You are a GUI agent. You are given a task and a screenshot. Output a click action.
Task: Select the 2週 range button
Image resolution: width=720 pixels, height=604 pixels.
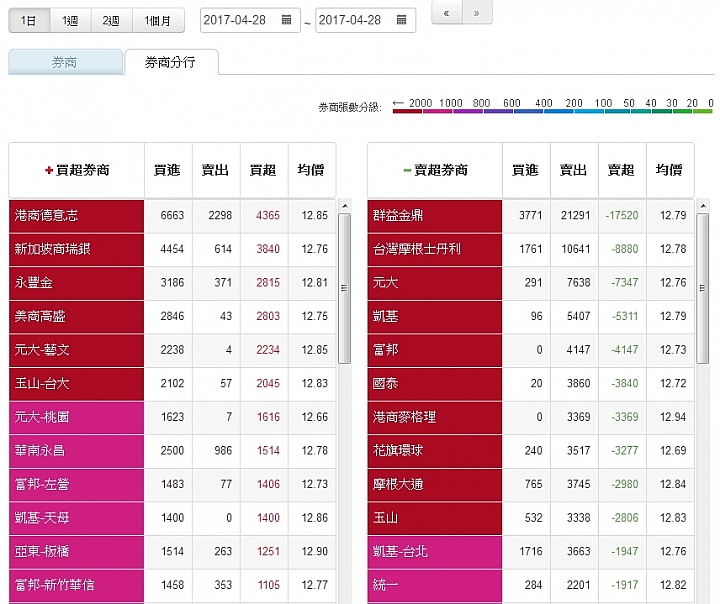click(112, 20)
